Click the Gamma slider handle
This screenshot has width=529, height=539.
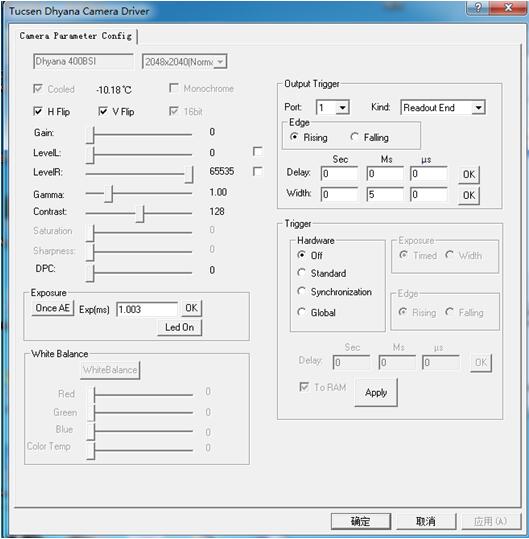(109, 194)
